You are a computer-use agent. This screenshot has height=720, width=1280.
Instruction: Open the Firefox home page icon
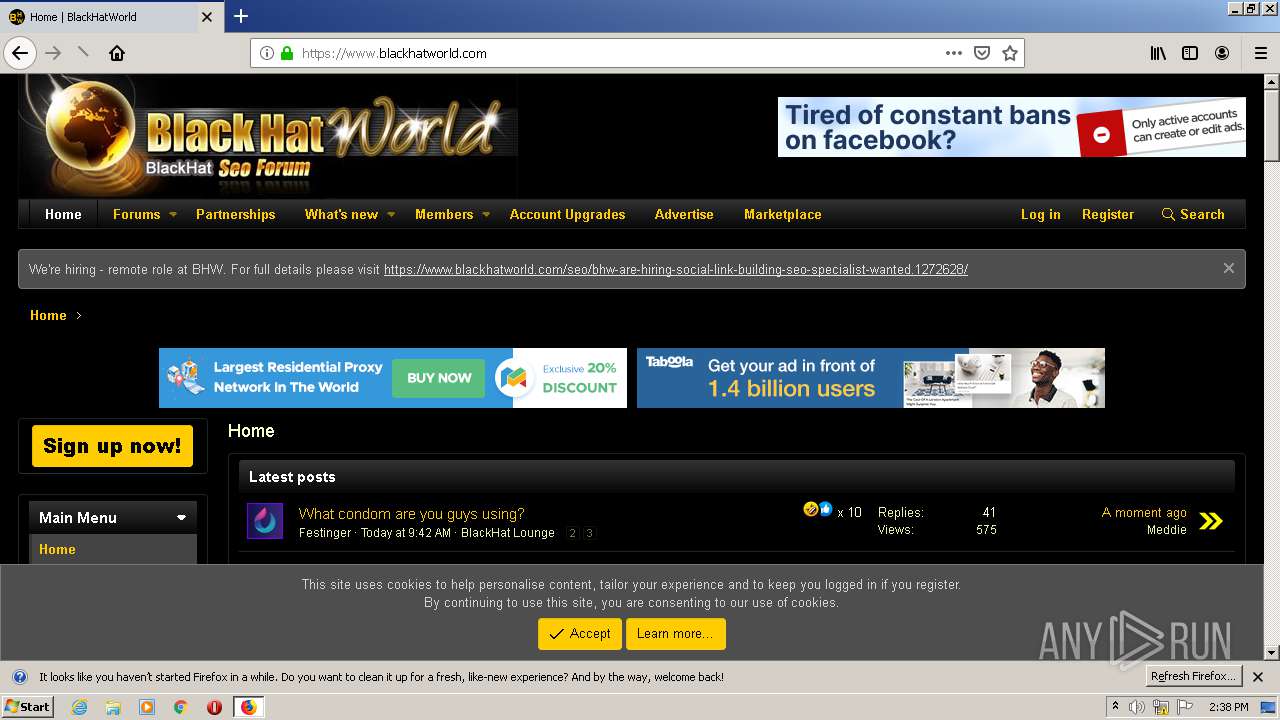pos(117,53)
